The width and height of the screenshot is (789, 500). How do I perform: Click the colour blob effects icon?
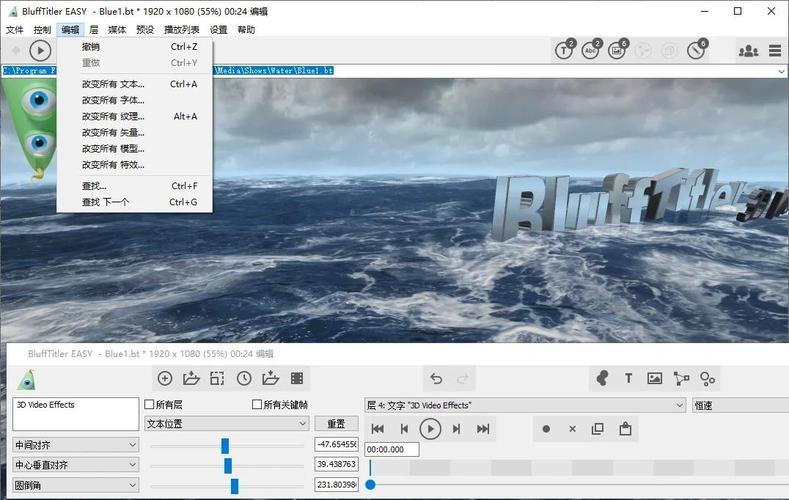[x=602, y=378]
